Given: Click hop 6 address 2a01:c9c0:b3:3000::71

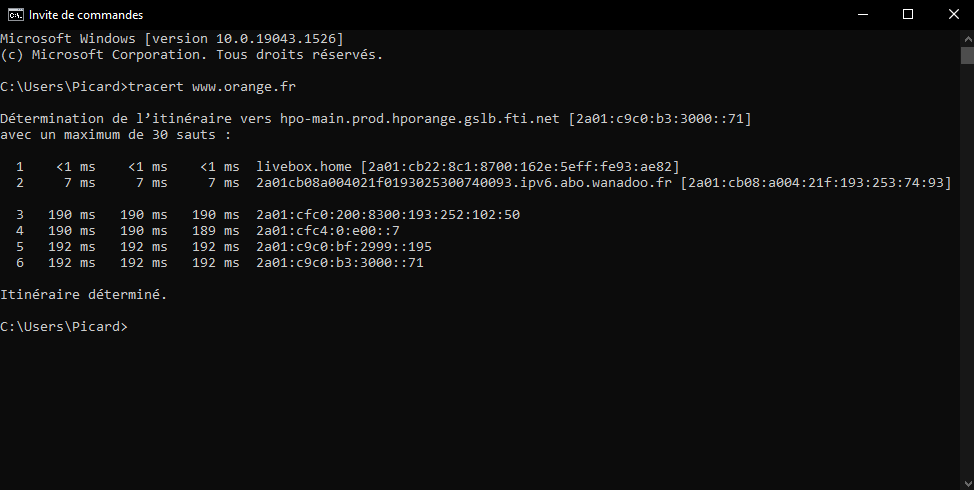Looking at the screenshot, I should coord(340,263).
